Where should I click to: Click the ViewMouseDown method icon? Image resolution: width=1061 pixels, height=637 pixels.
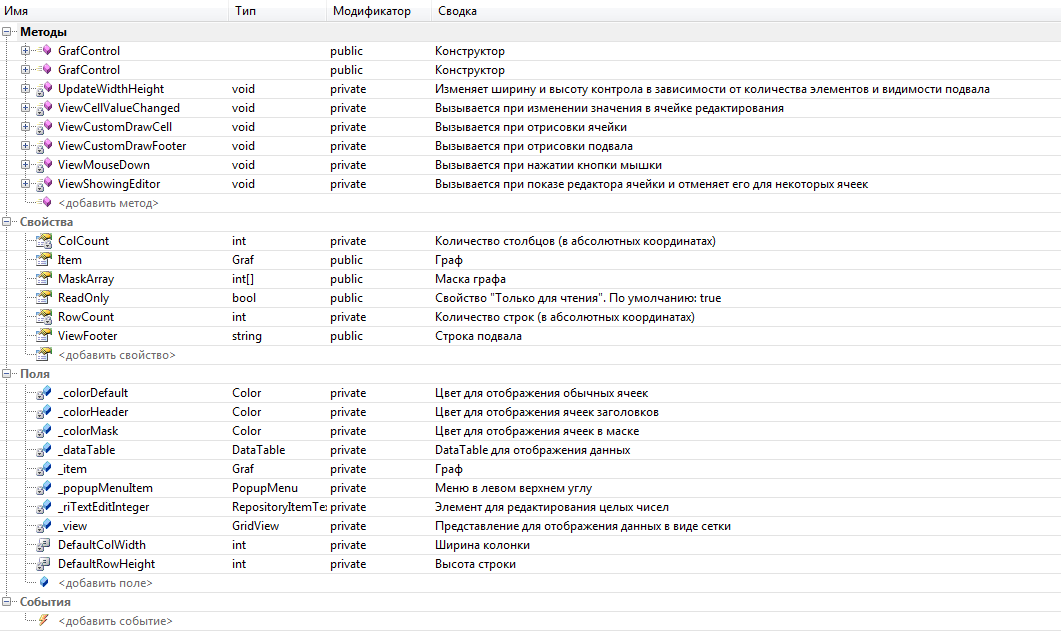click(44, 164)
